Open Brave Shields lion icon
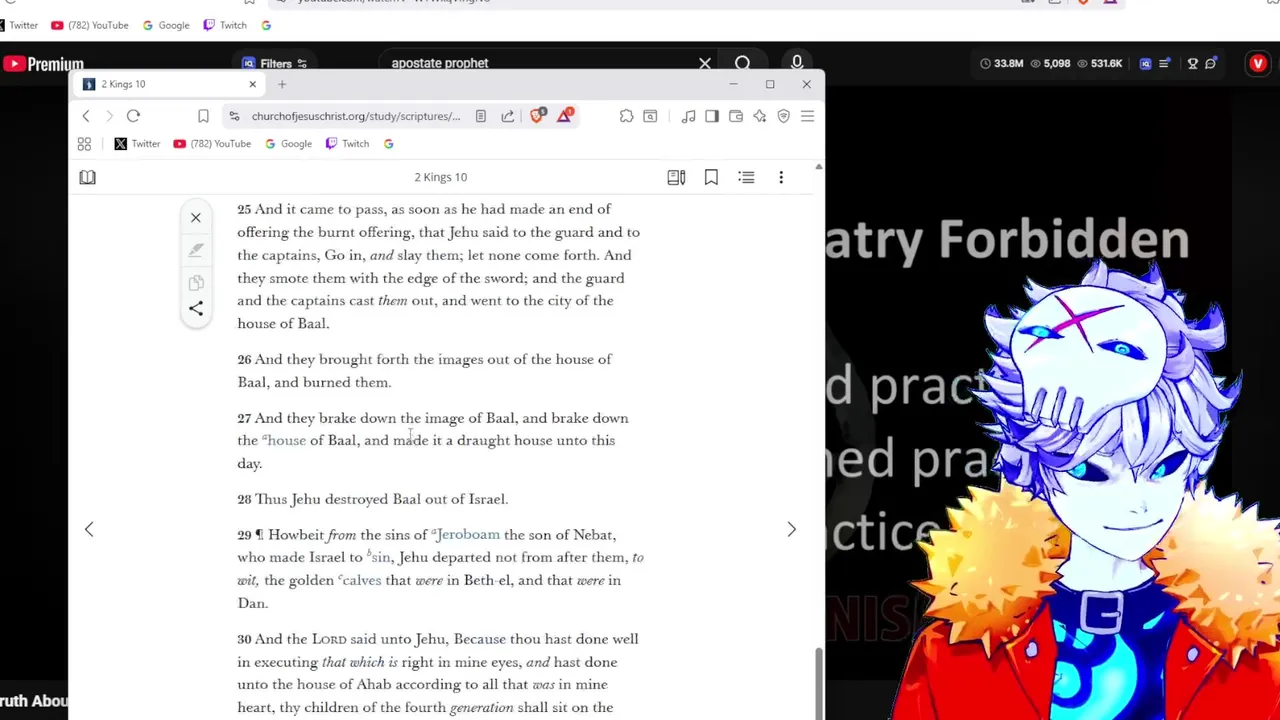Viewport: 1280px width, 720px height. pos(538,115)
